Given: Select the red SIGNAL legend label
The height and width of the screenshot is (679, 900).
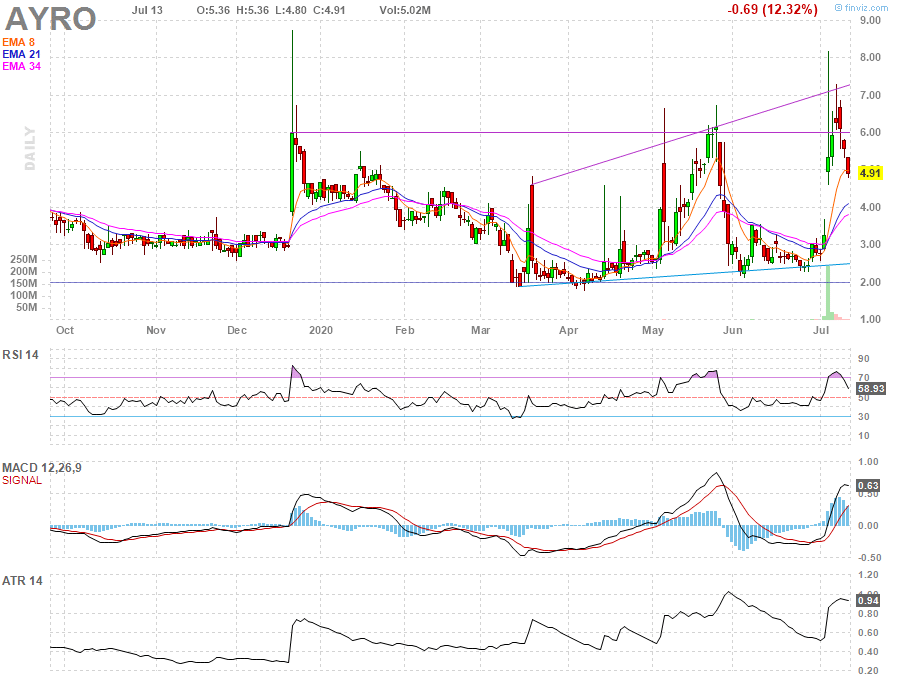Looking at the screenshot, I should tap(22, 480).
